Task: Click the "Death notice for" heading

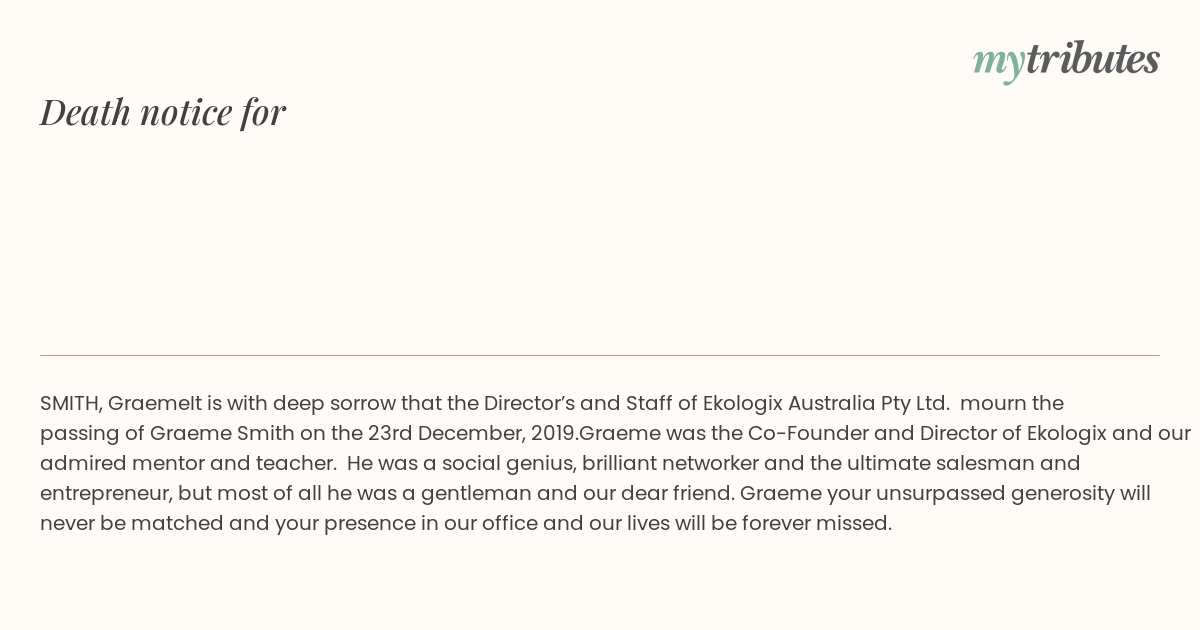Action: 163,112
